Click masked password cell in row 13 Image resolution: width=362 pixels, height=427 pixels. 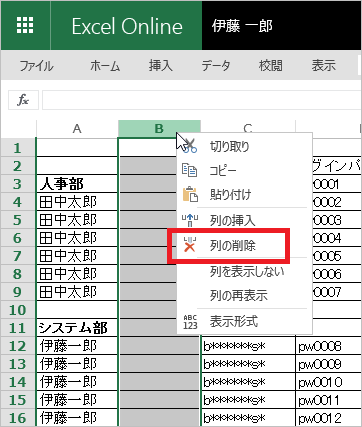point(248,364)
